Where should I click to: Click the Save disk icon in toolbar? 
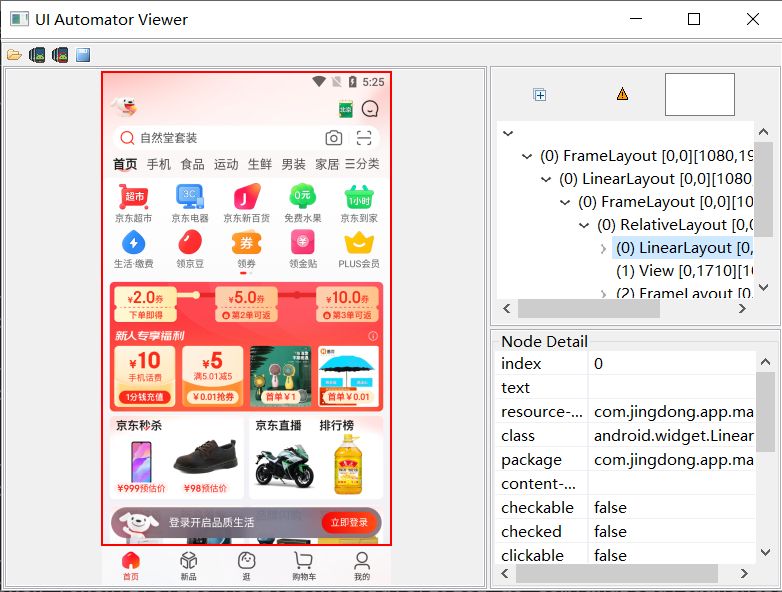click(x=83, y=54)
